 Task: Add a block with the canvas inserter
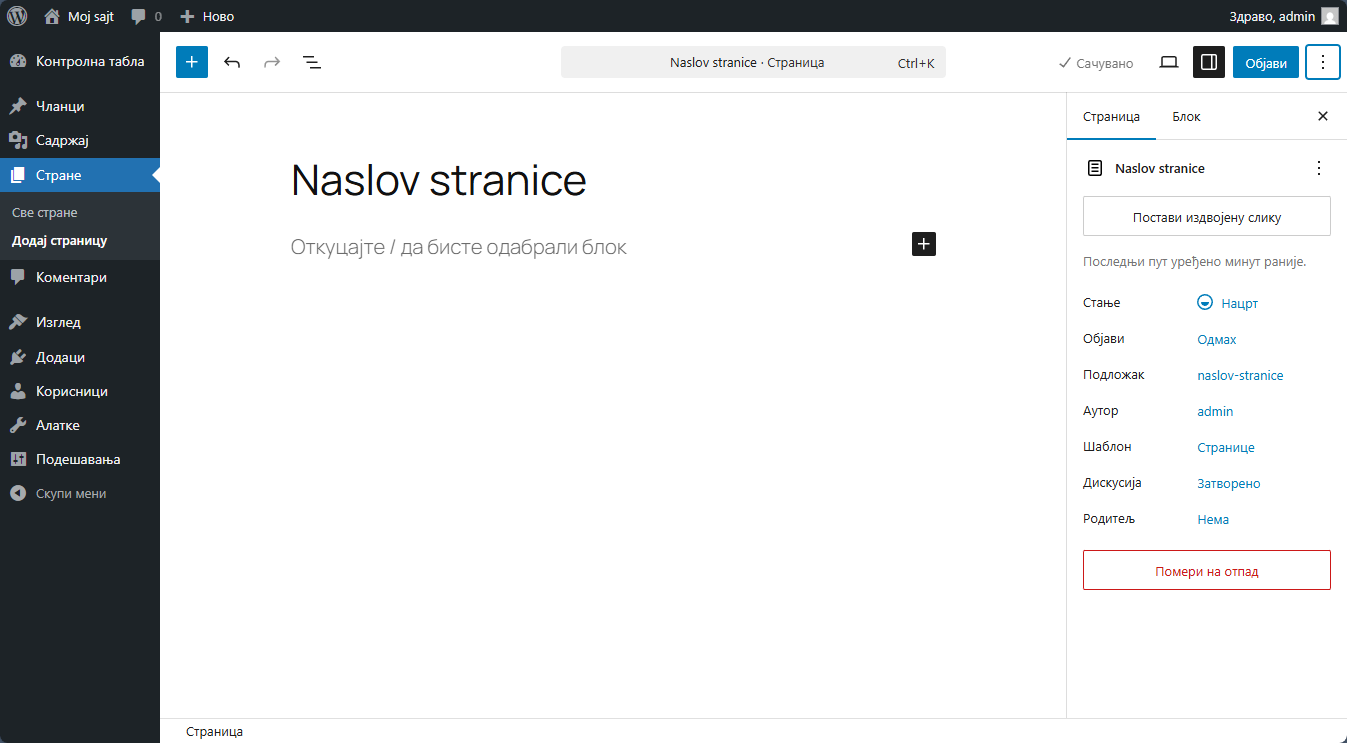click(923, 243)
